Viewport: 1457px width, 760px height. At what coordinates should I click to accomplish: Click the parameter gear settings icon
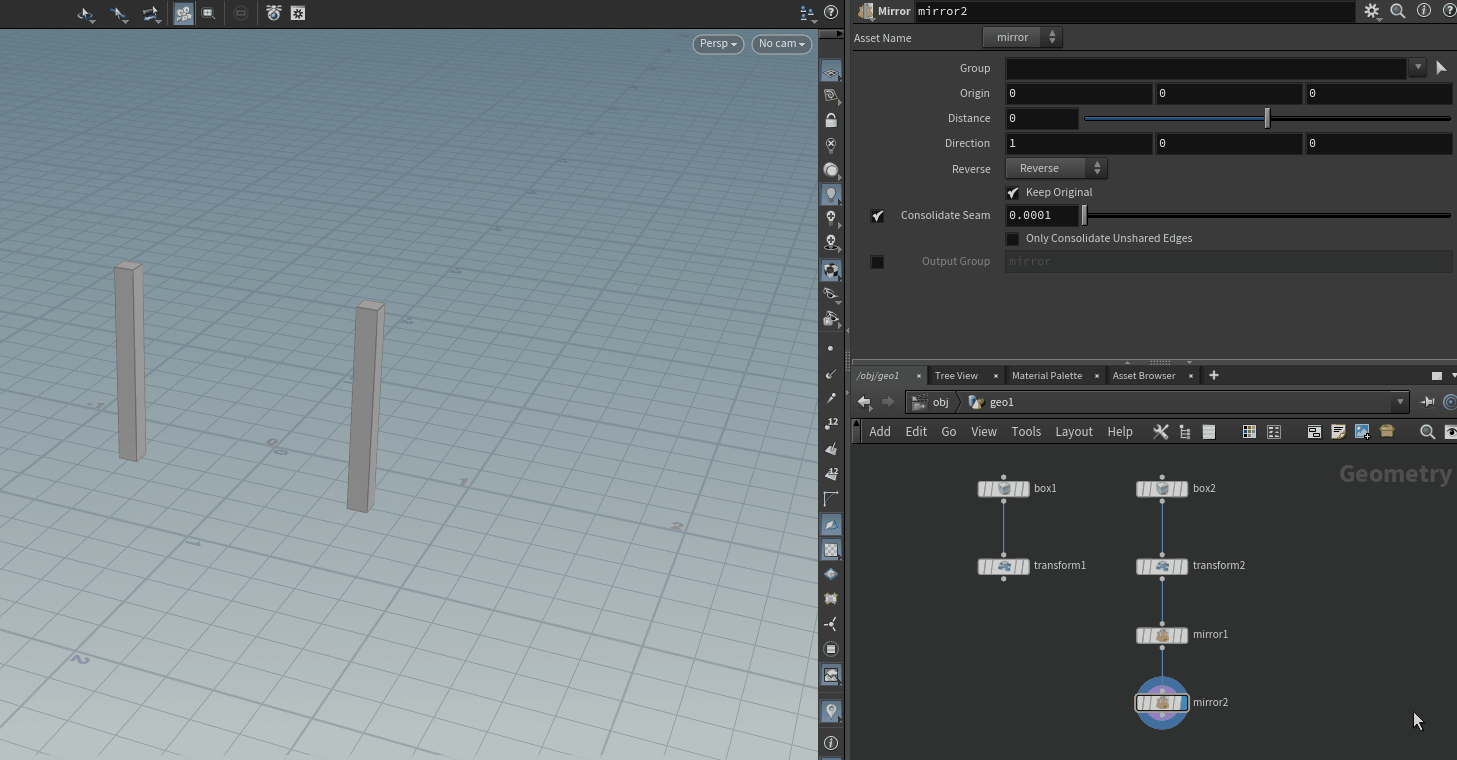click(x=1371, y=11)
